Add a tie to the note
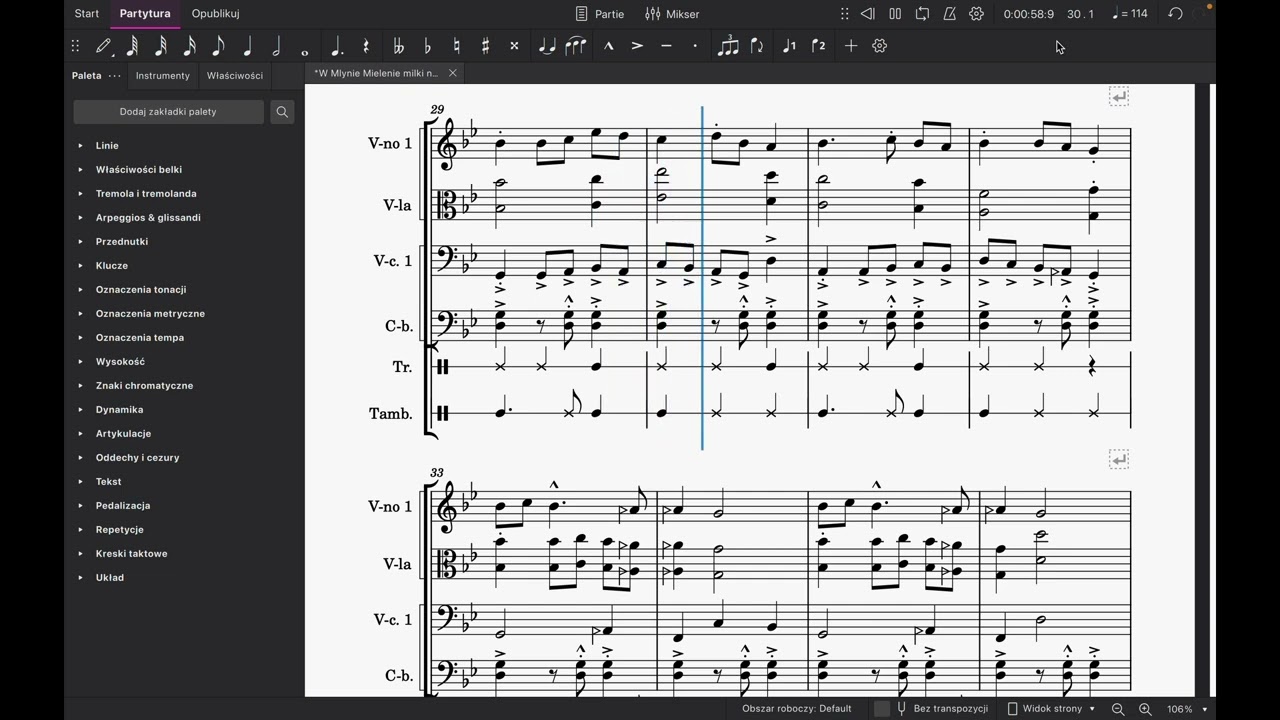The image size is (1280, 720). tap(547, 46)
